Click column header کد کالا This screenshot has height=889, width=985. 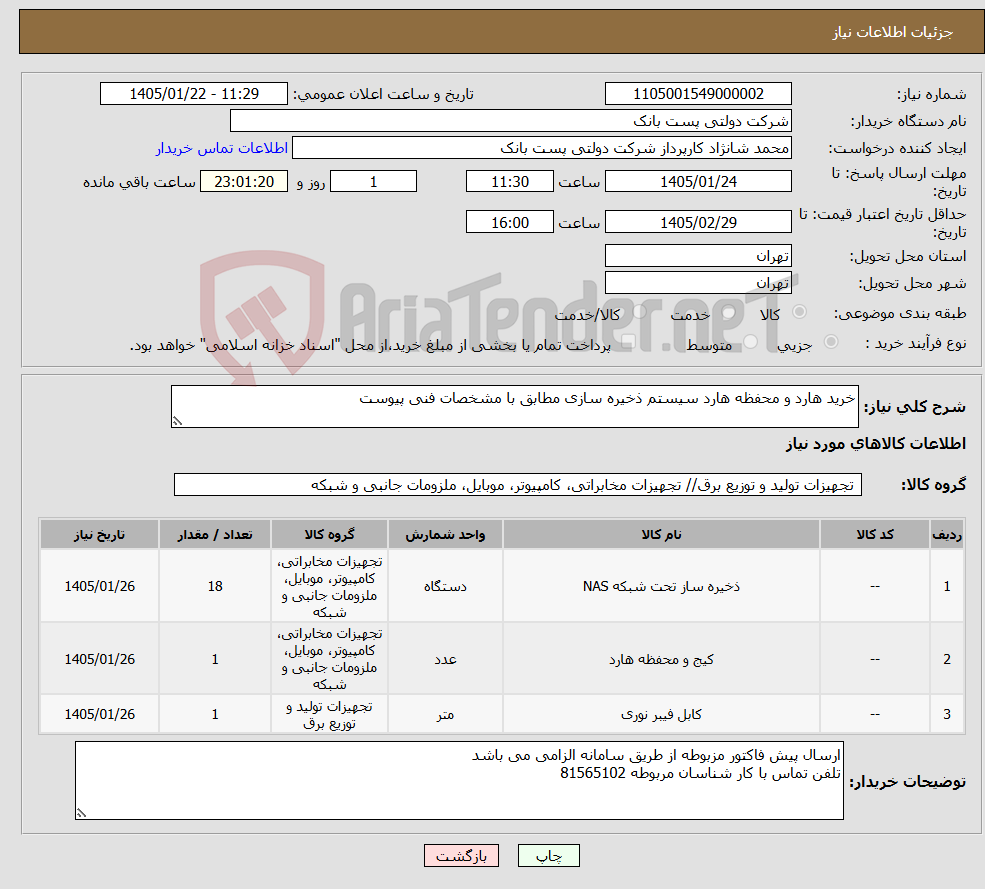point(874,534)
